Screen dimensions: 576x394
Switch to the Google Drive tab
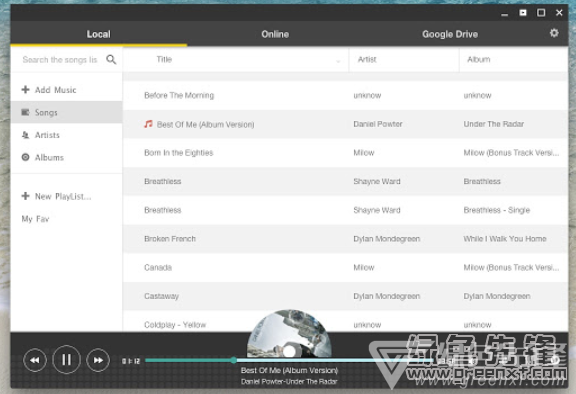(x=450, y=34)
